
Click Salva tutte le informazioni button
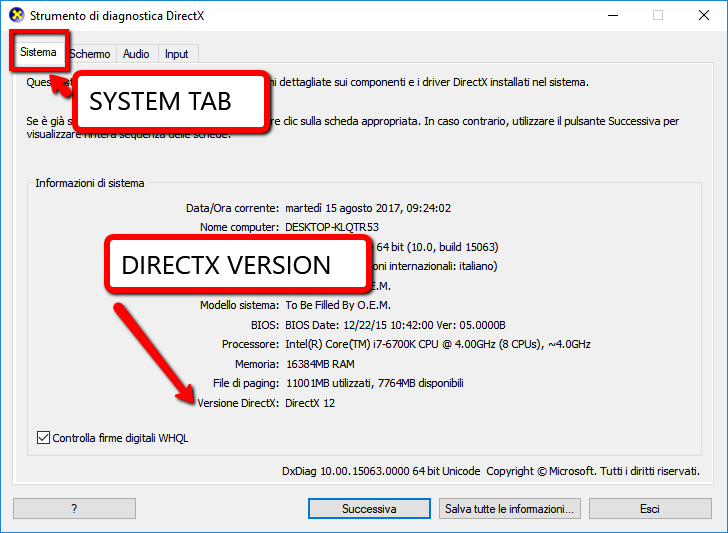pos(509,509)
